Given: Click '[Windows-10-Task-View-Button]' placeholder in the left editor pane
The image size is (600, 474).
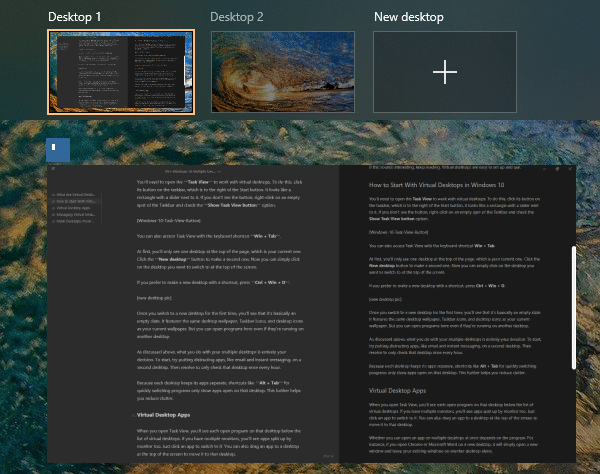Looking at the screenshot, I should click(x=168, y=221).
